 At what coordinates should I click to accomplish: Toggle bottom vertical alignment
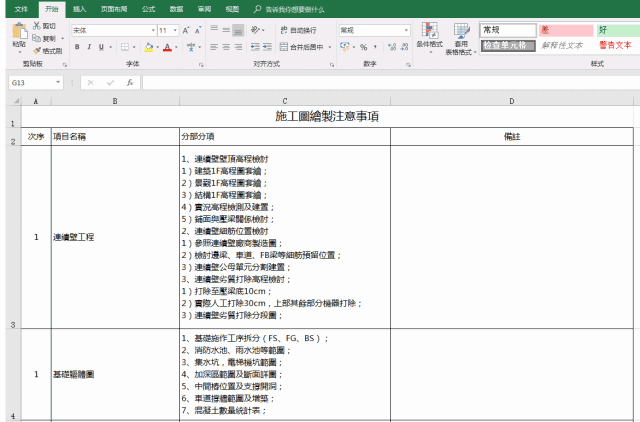238,30
